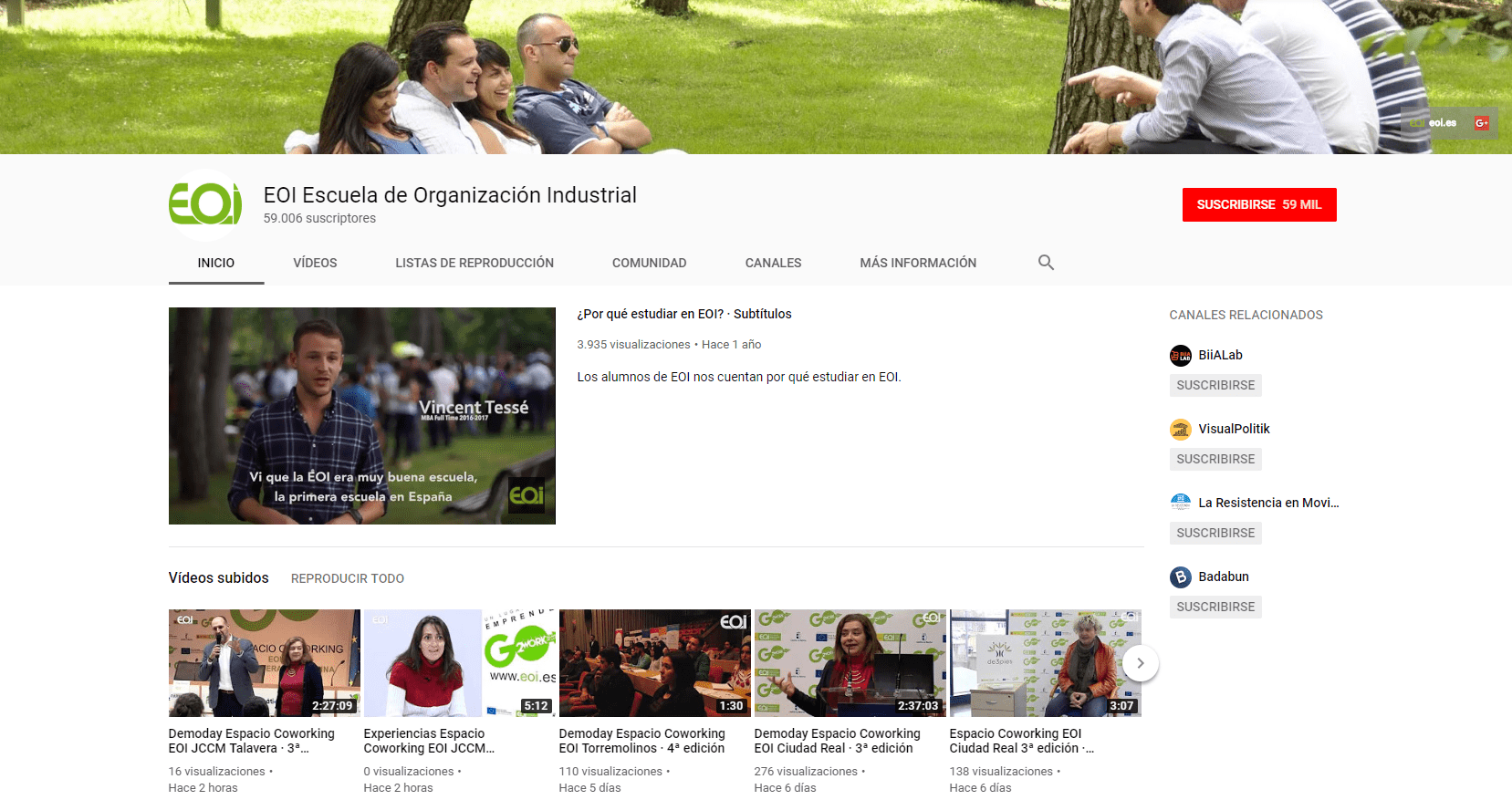Viewport: 1512px width, 800px height.
Task: Click REPRODUCIR TODO for uploaded videos
Action: point(348,578)
